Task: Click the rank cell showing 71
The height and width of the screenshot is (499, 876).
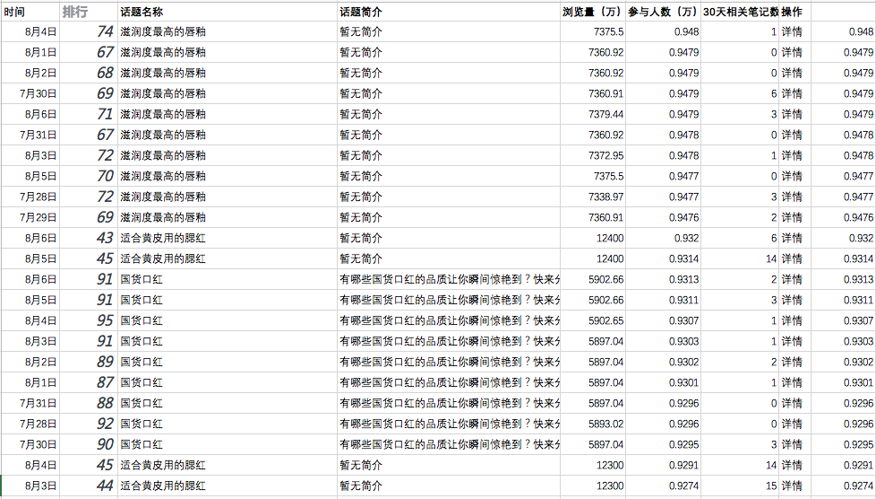Action: pyautogui.click(x=88, y=115)
